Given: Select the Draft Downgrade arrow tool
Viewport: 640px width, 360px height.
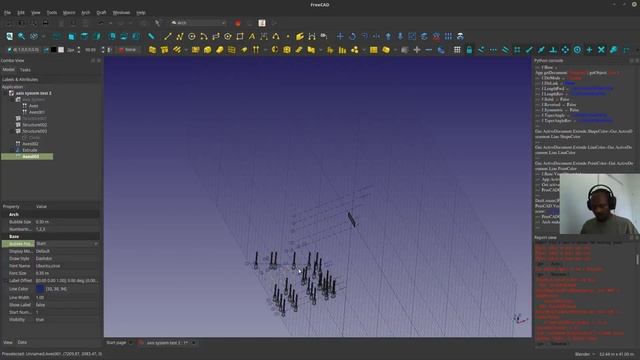Looking at the screenshot, I should tap(400, 36).
